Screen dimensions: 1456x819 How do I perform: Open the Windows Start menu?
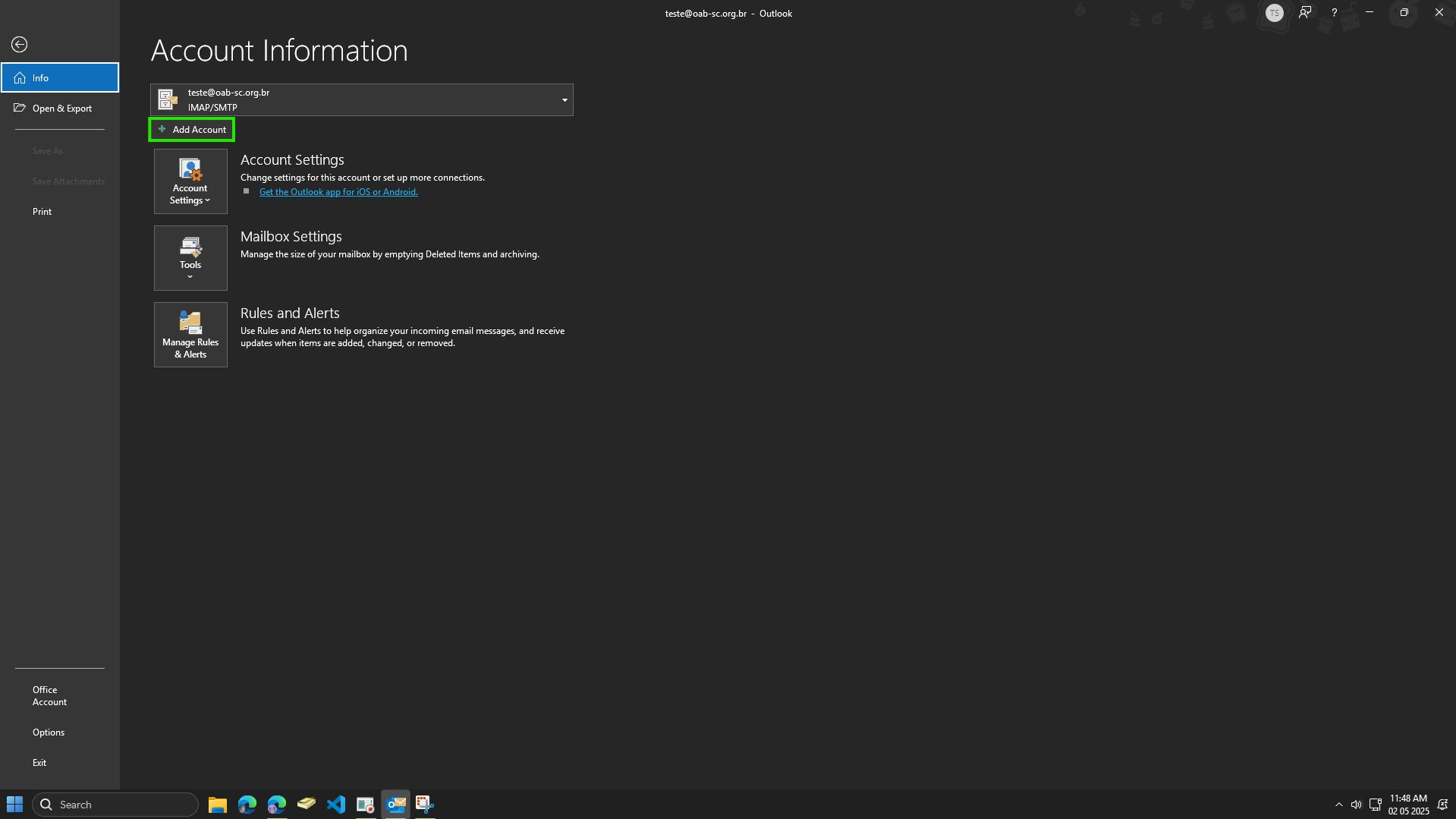15,805
